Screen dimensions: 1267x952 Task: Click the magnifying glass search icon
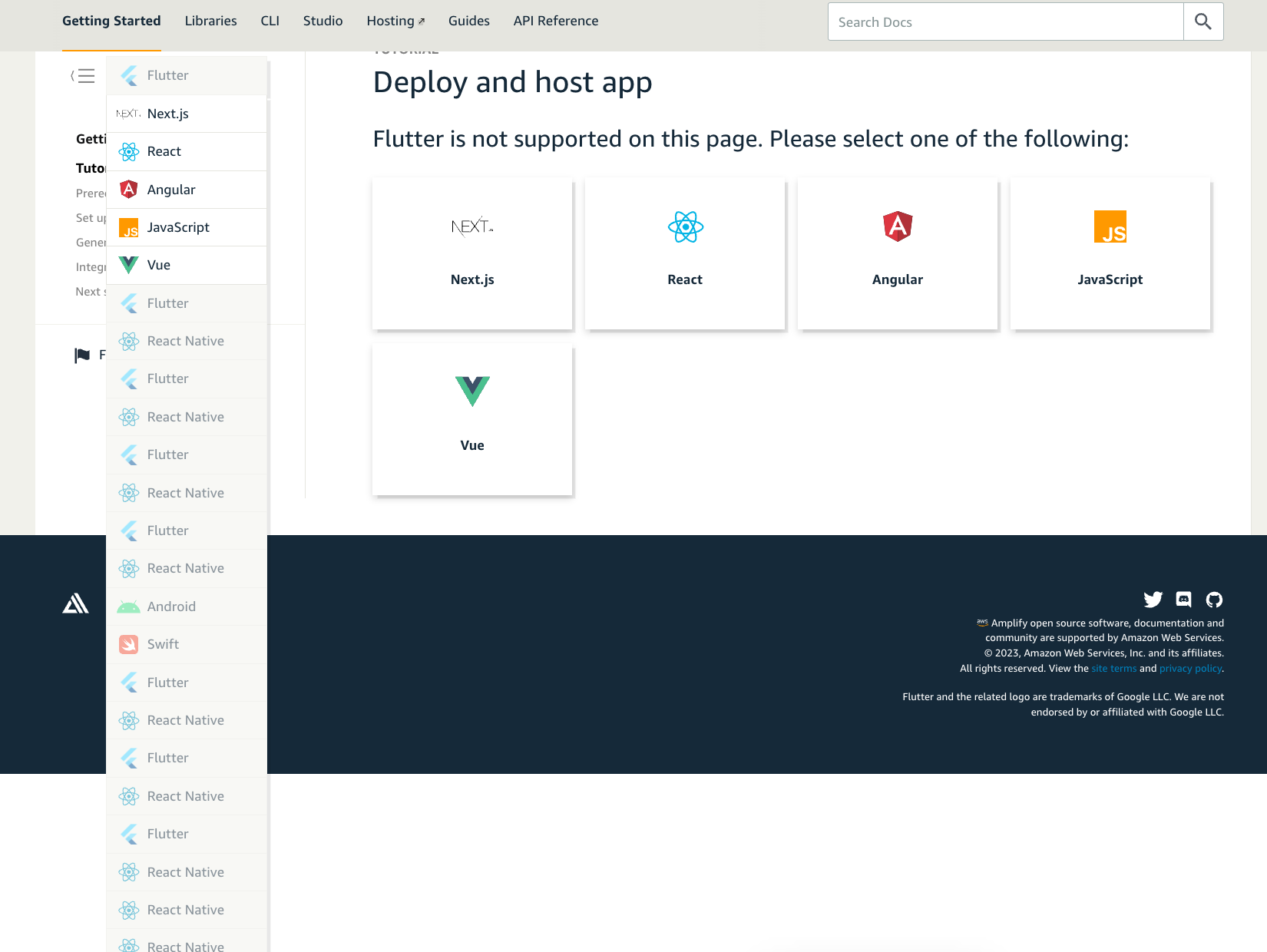click(1202, 21)
